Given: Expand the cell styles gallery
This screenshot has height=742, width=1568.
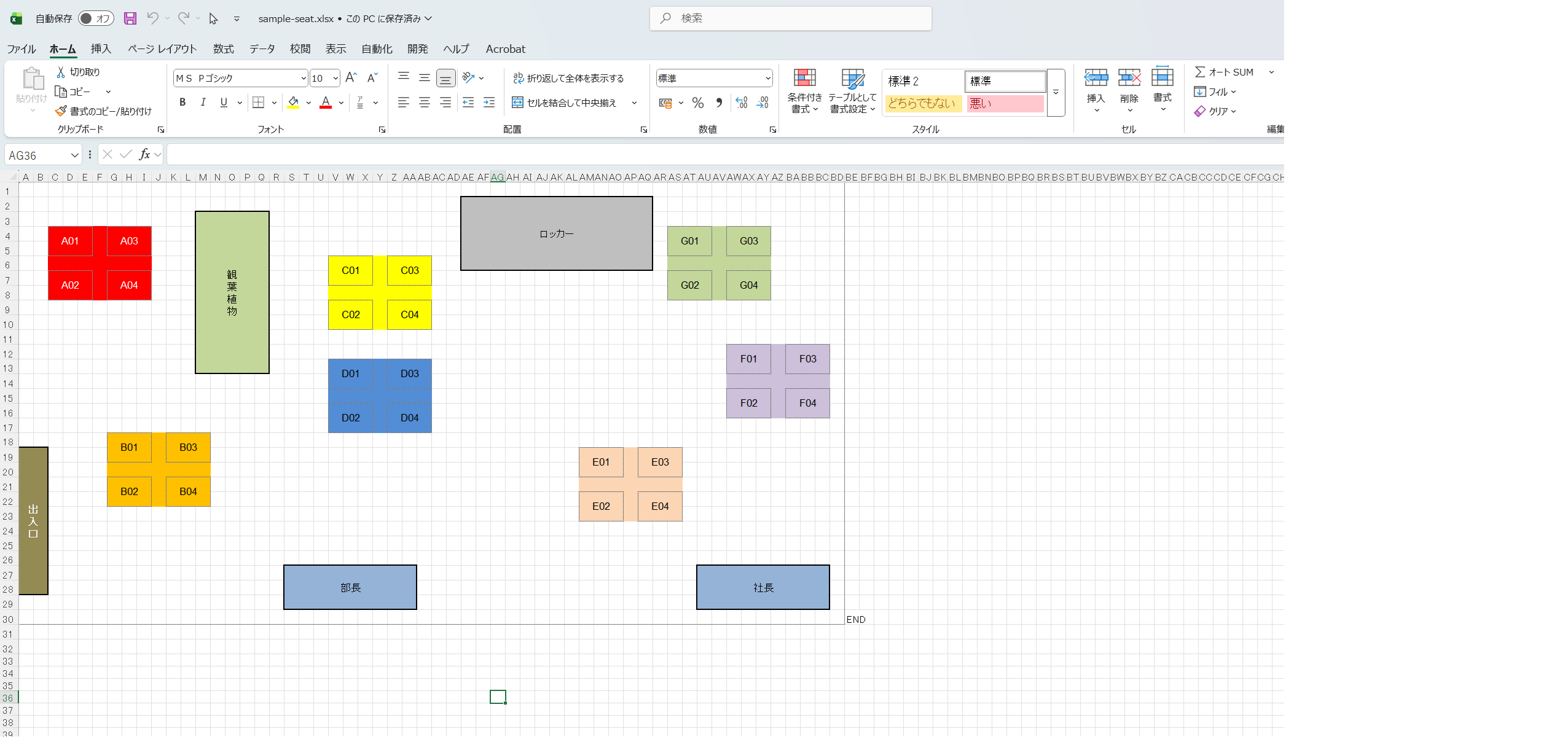Looking at the screenshot, I should 1056,92.
